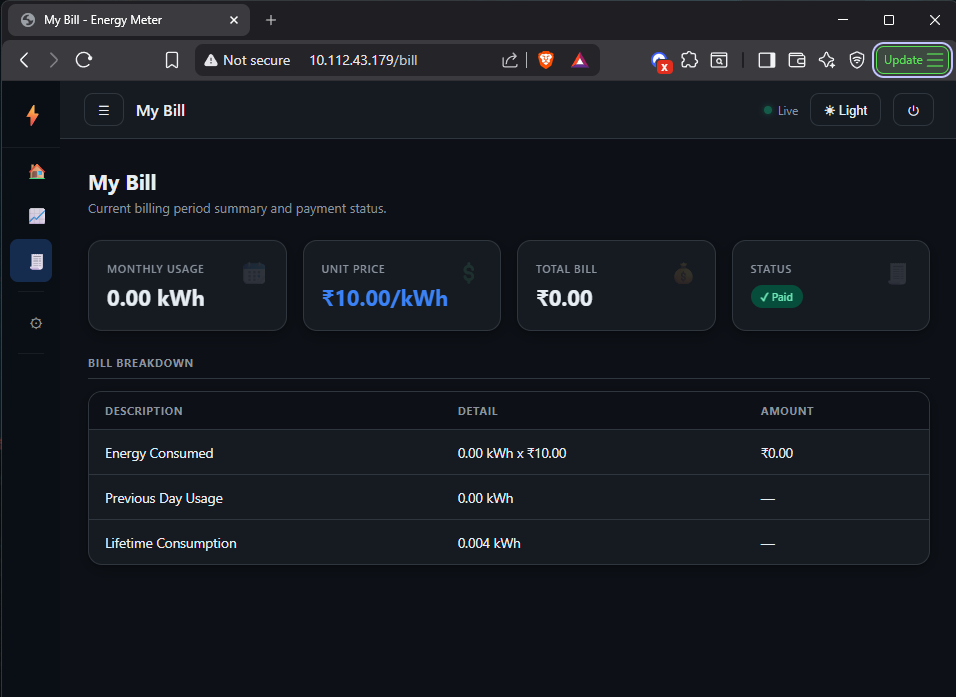Click the green Update menu button
The width and height of the screenshot is (956, 697).
tap(911, 60)
